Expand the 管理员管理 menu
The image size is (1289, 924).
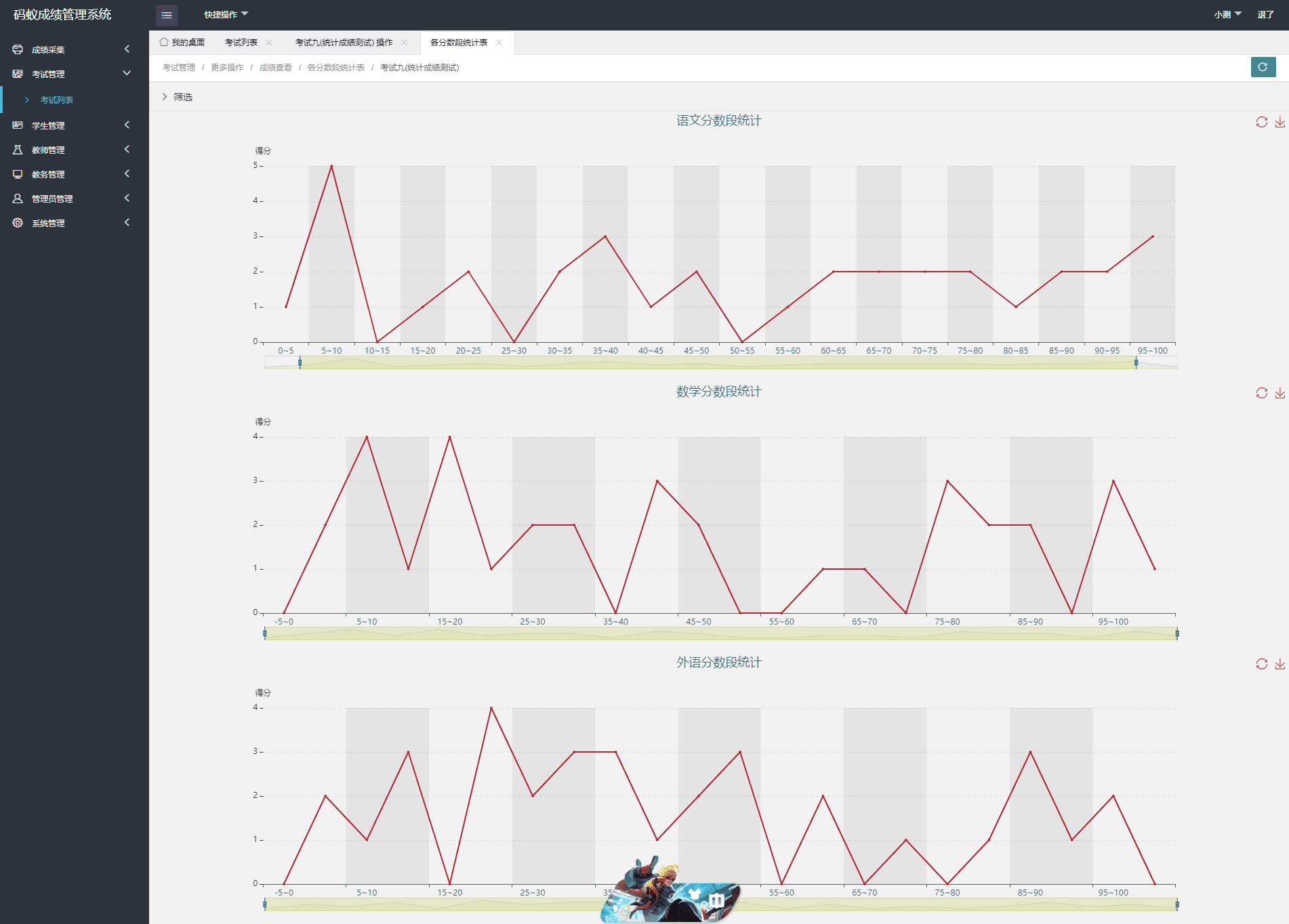127,198
